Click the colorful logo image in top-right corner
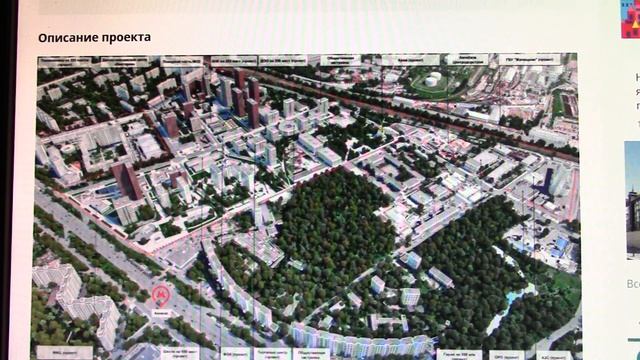640x360 pixels. coord(630,19)
